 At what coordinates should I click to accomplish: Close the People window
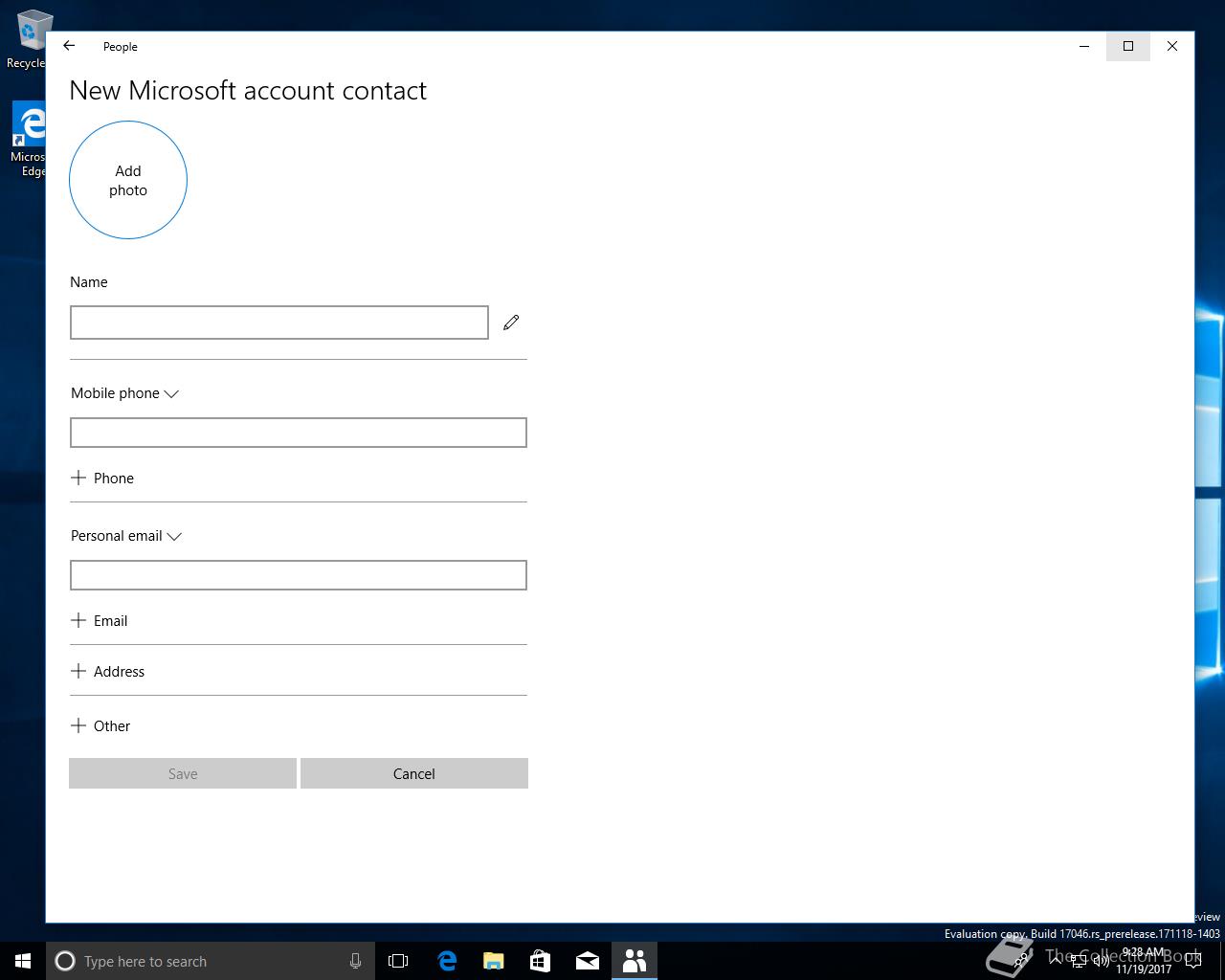click(1172, 46)
